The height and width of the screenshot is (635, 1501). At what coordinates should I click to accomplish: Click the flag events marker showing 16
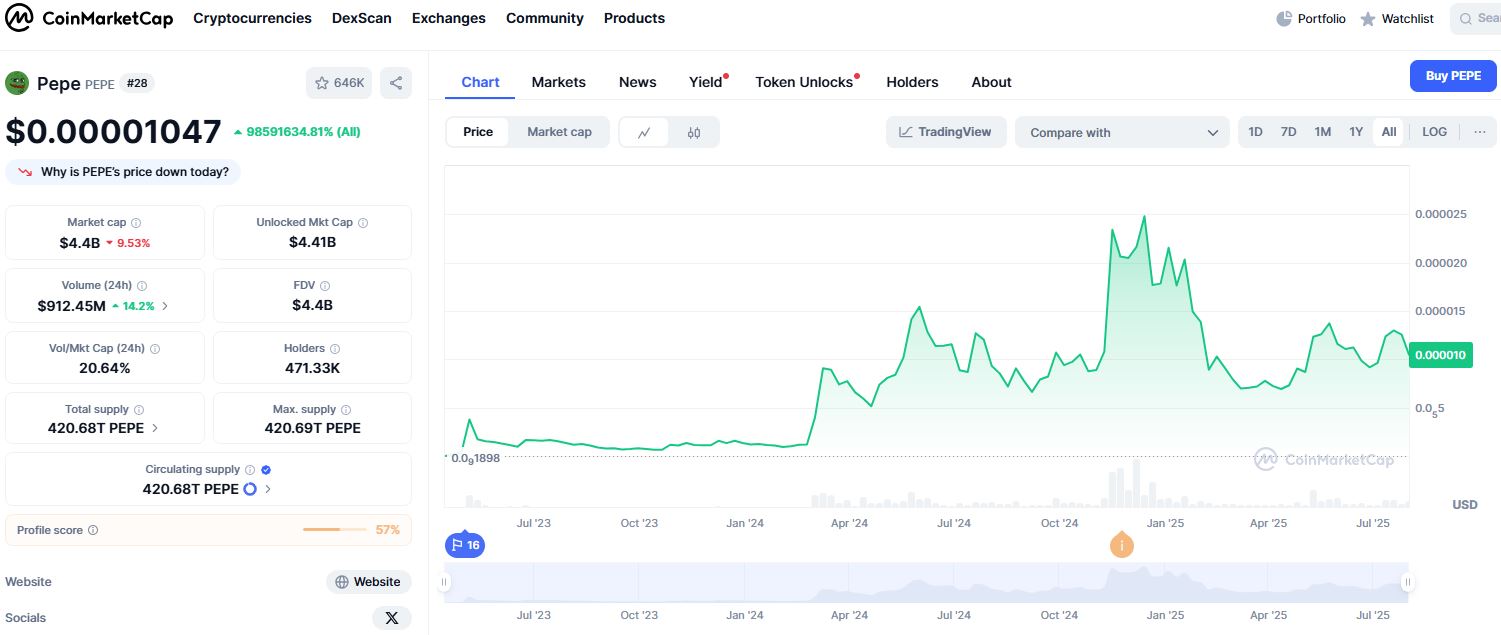point(465,545)
